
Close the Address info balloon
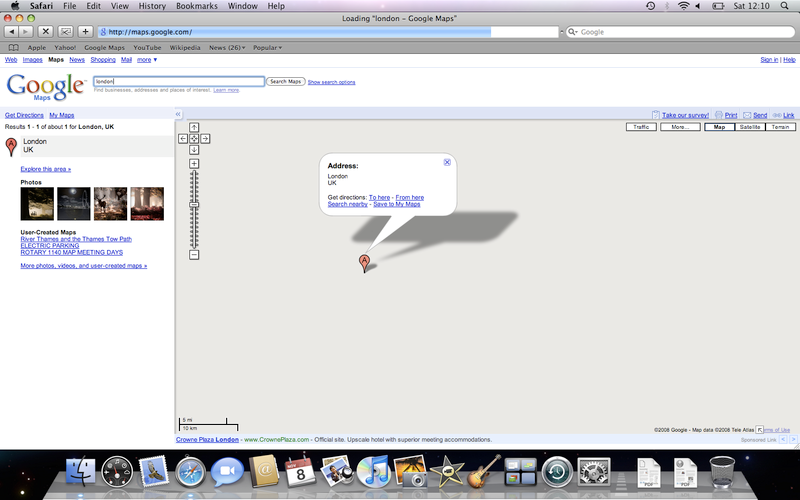point(447,162)
